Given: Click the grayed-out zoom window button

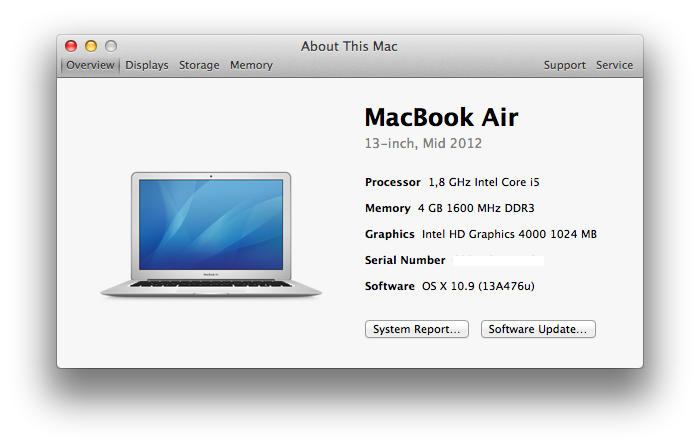Looking at the screenshot, I should (x=111, y=46).
